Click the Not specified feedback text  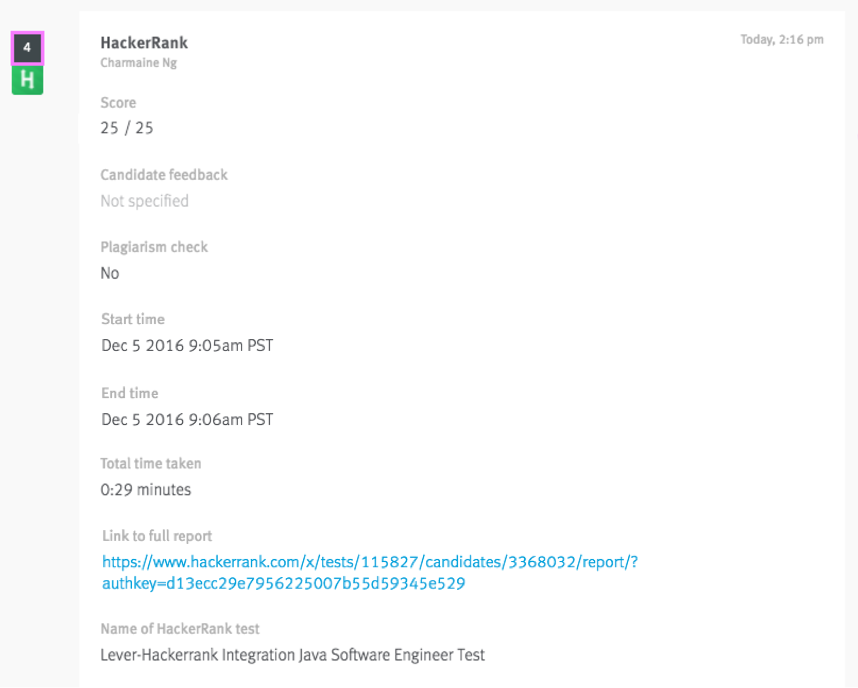click(x=144, y=201)
